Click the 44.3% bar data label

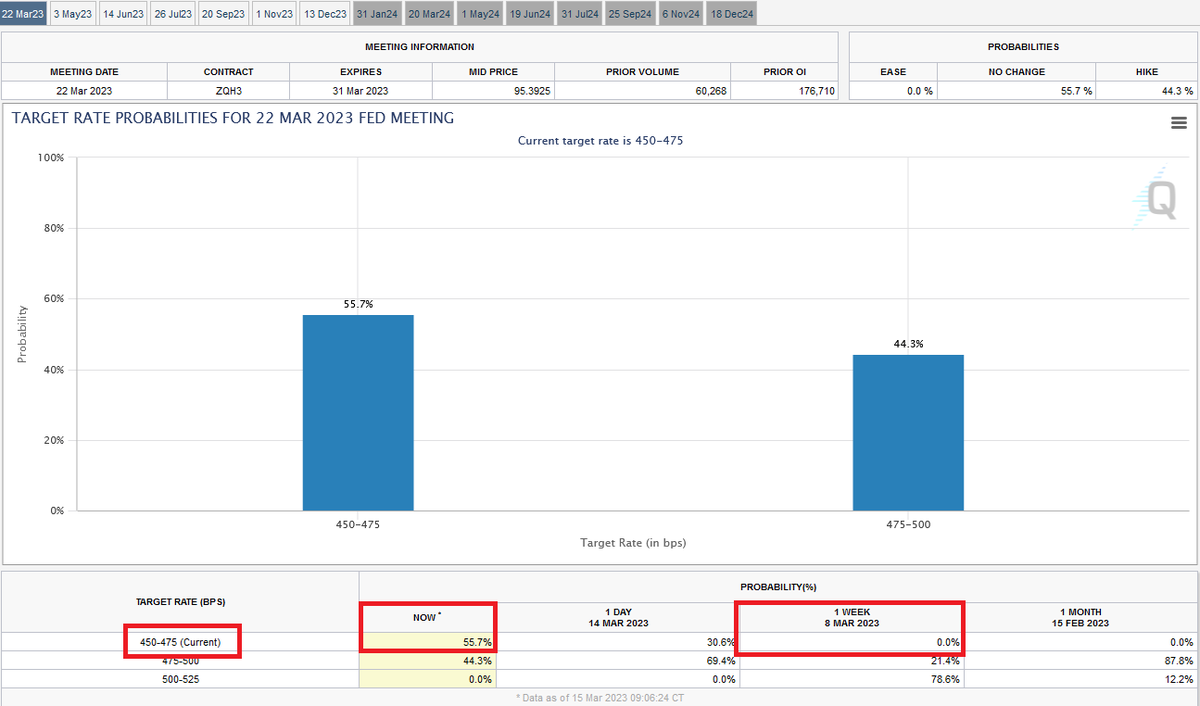point(908,344)
